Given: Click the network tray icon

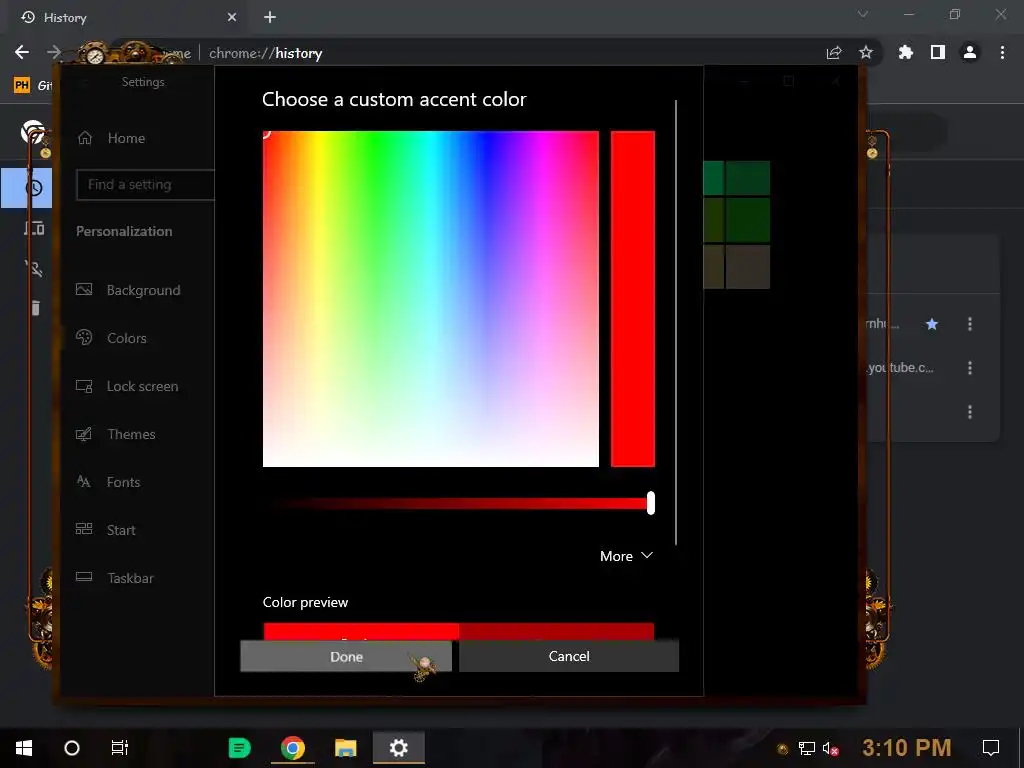Looking at the screenshot, I should tap(807, 748).
